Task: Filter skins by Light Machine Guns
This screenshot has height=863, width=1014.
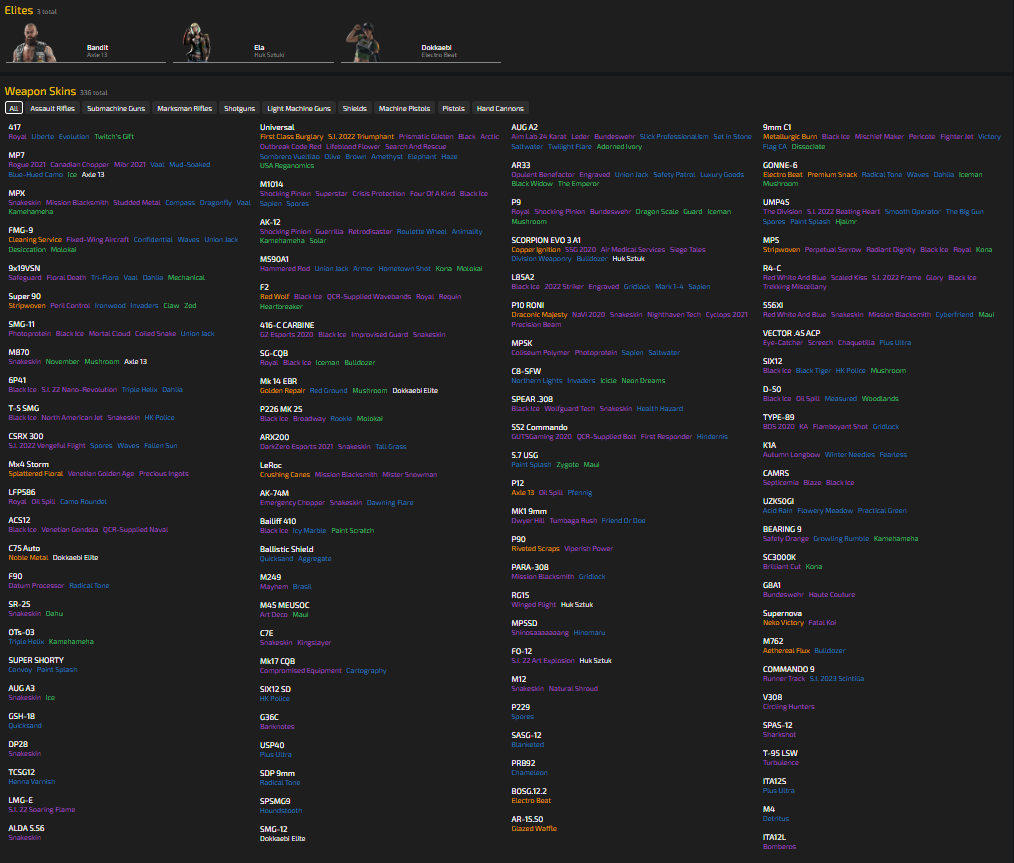Action: coord(299,108)
